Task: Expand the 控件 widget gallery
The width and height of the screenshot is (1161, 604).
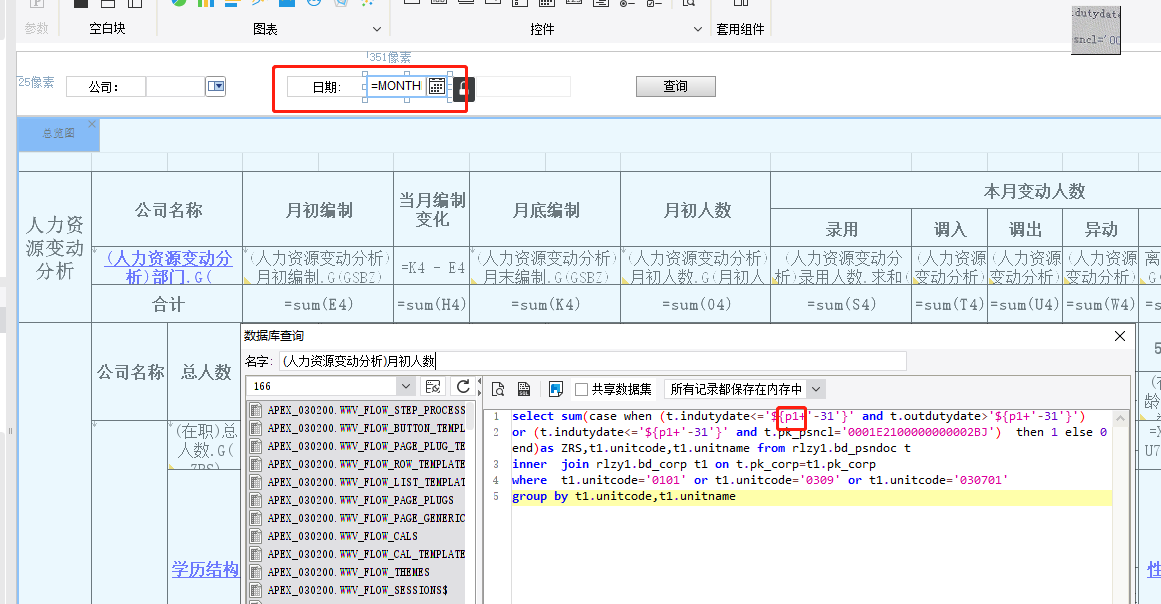Action: (x=697, y=30)
